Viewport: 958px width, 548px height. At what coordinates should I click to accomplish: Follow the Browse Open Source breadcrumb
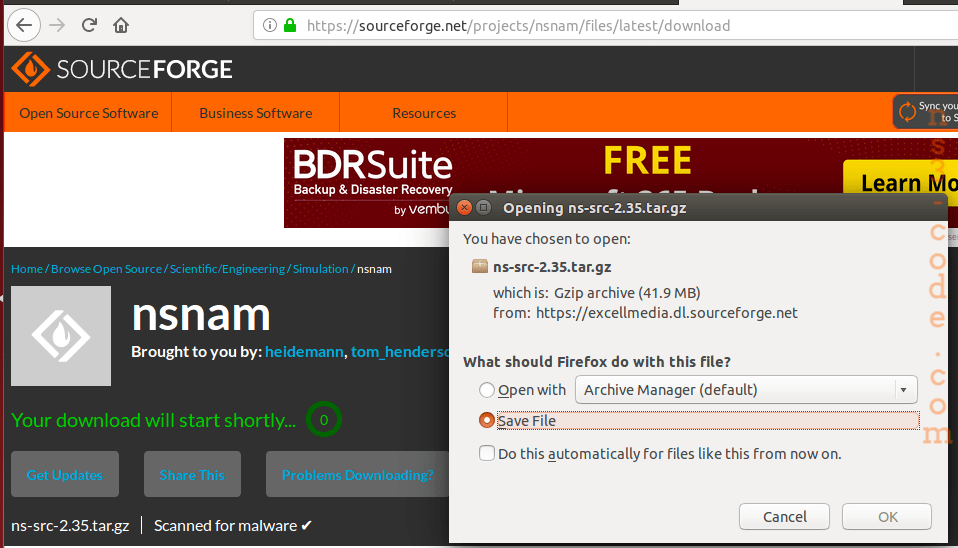click(106, 269)
